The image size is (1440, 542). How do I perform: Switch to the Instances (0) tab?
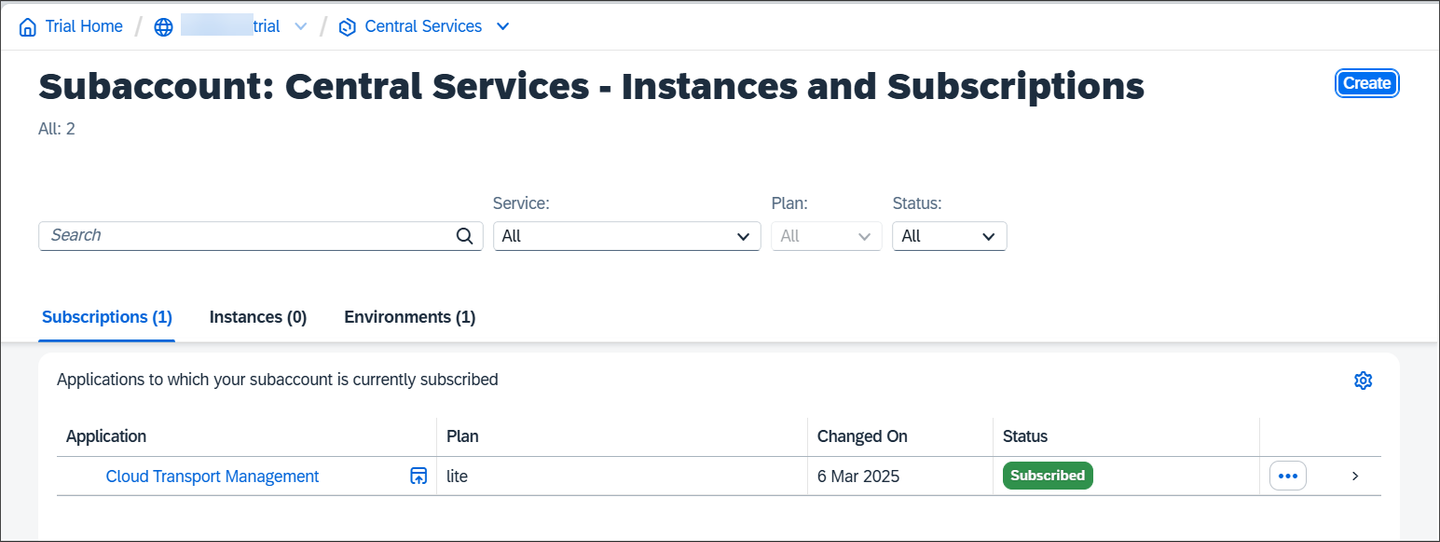[x=258, y=317]
